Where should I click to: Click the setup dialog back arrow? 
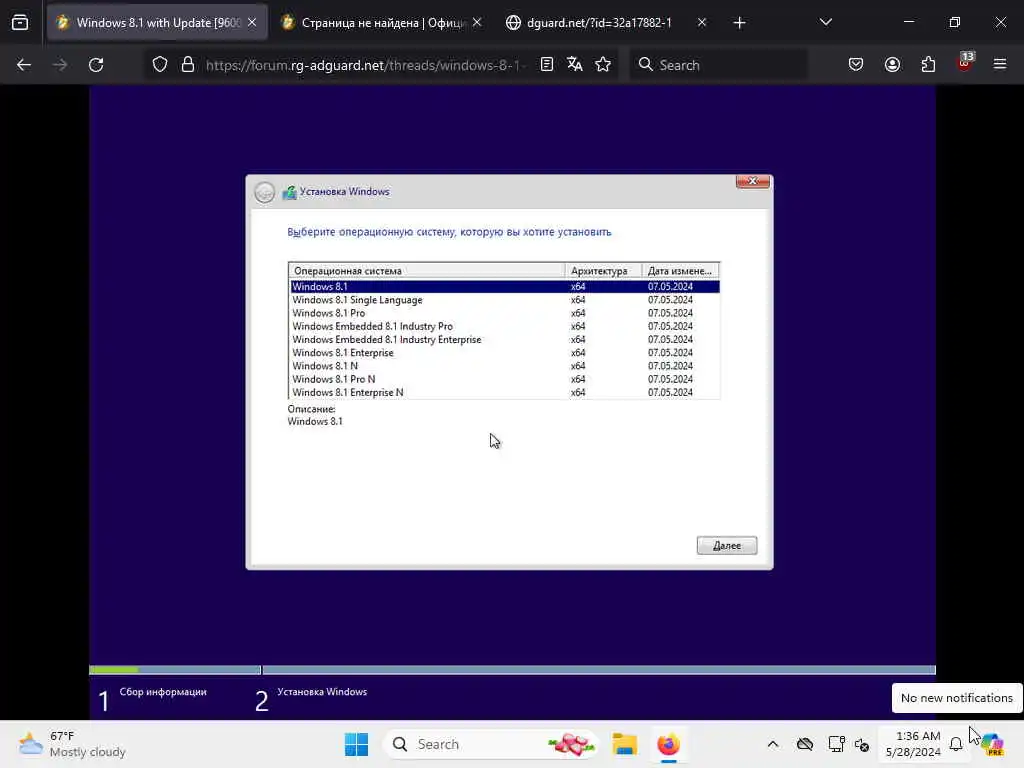[264, 192]
